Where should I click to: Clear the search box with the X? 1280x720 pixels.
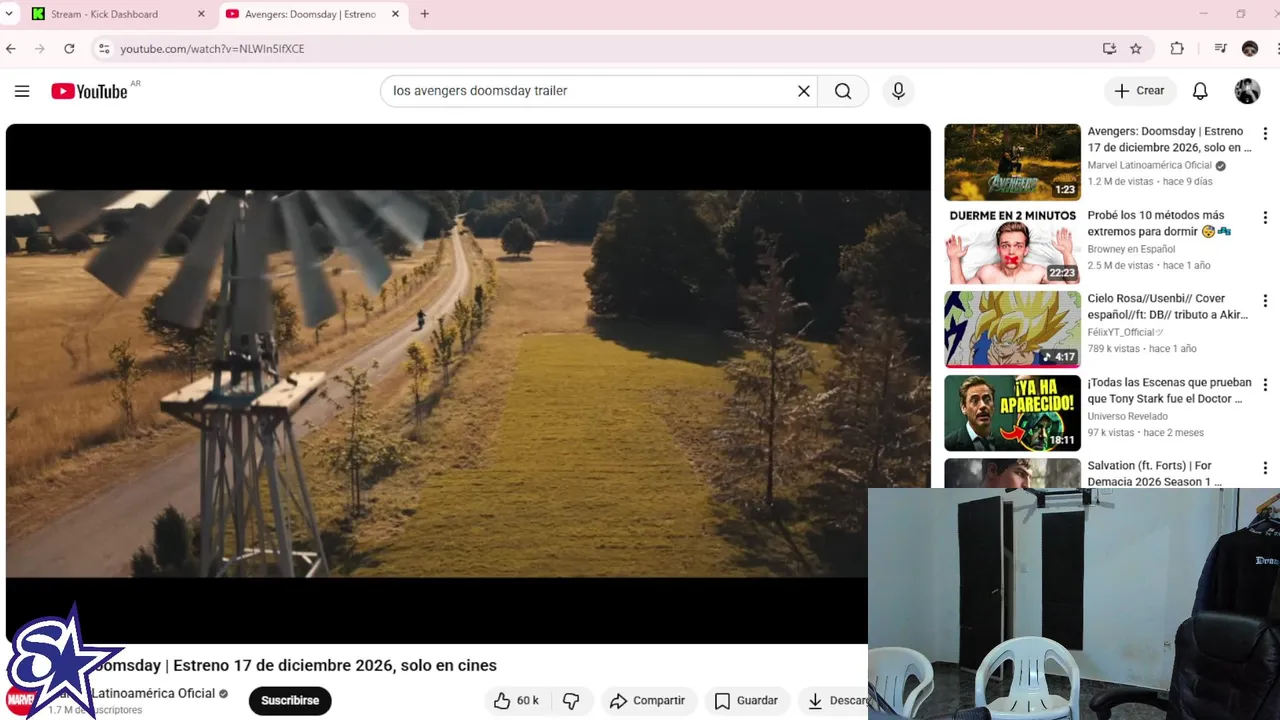pyautogui.click(x=803, y=91)
